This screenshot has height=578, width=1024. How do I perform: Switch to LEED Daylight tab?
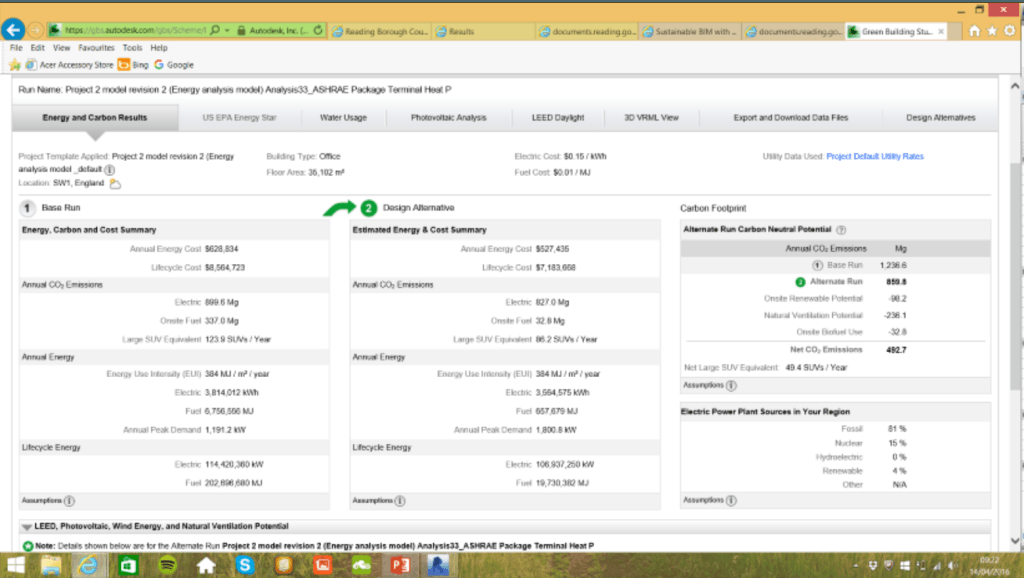(558, 118)
